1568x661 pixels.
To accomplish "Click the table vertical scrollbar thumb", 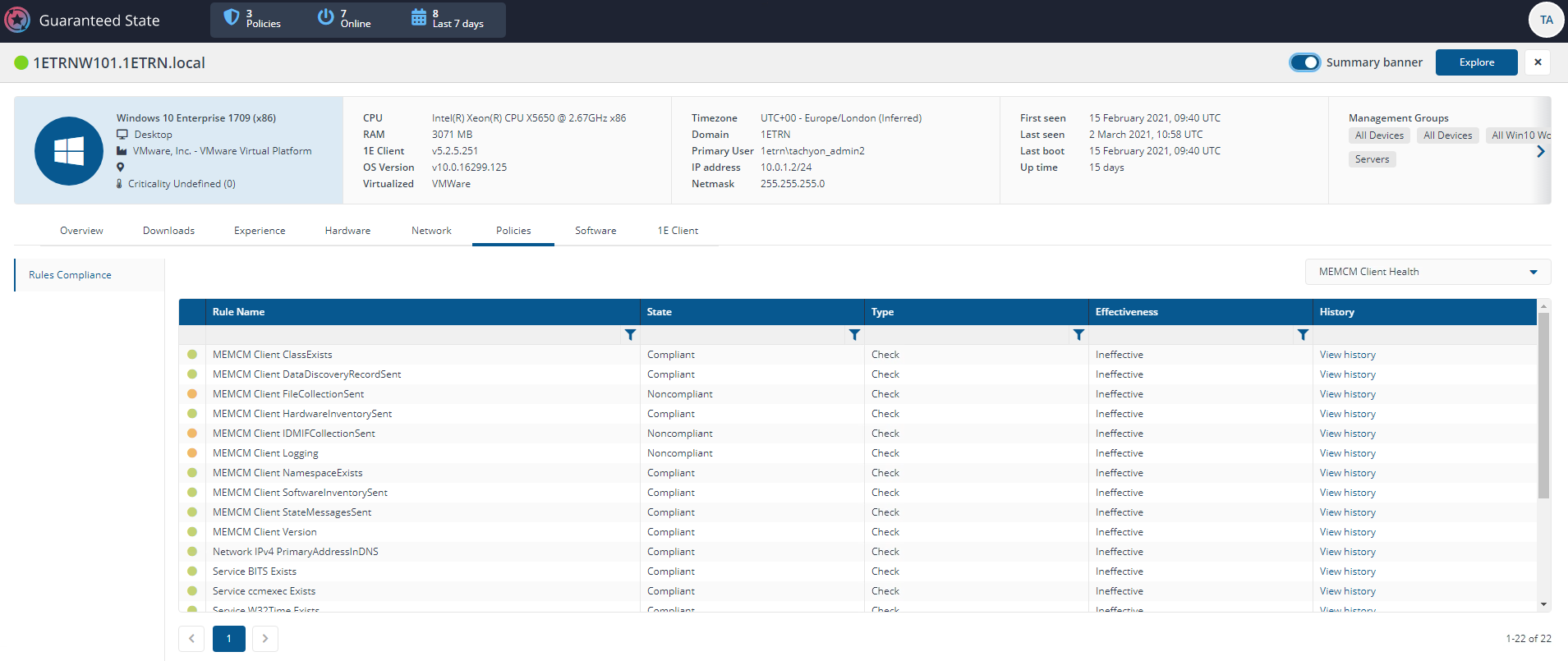I will tap(1543, 406).
